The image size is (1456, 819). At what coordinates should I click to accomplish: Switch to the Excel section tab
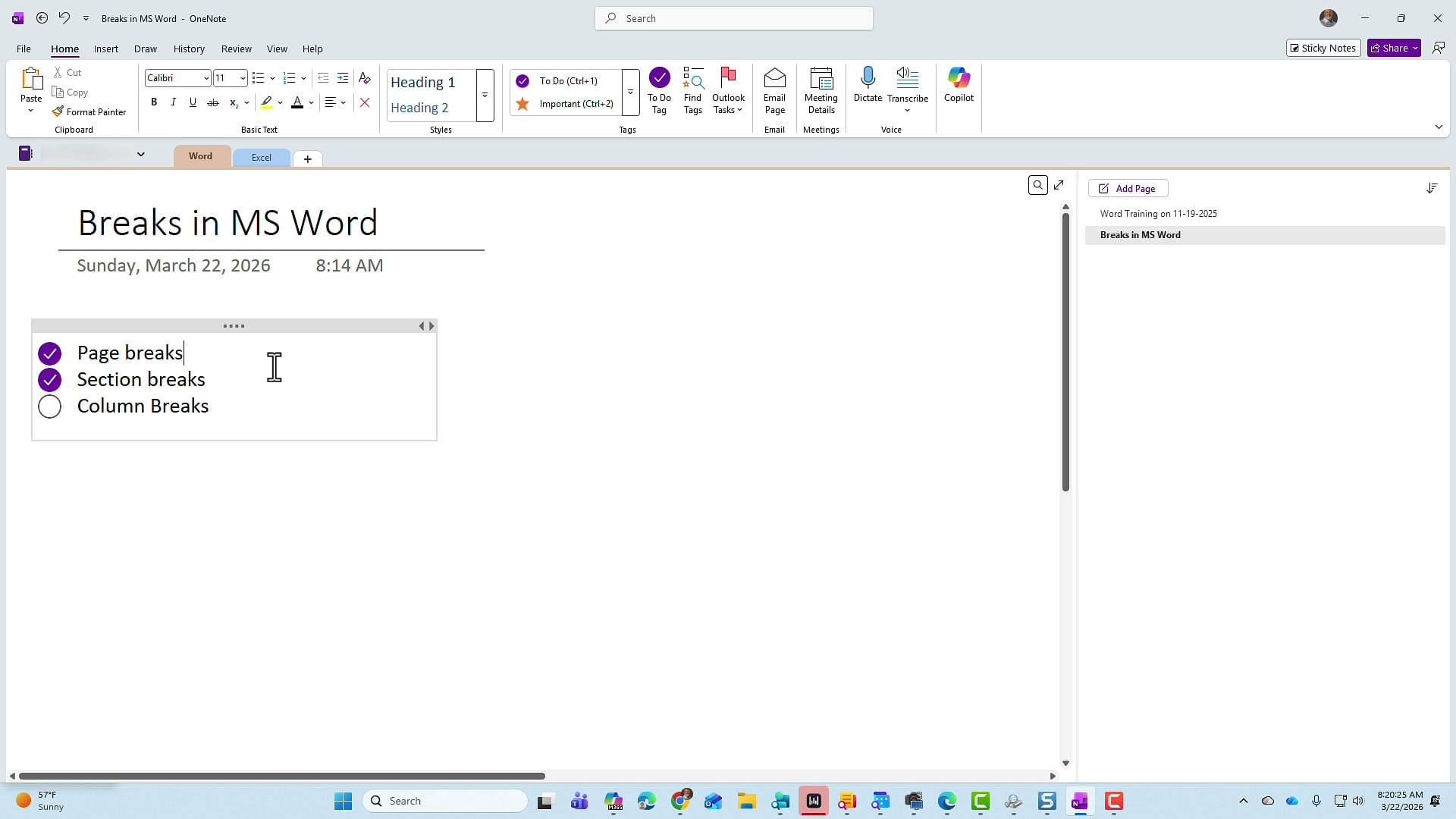(x=261, y=157)
